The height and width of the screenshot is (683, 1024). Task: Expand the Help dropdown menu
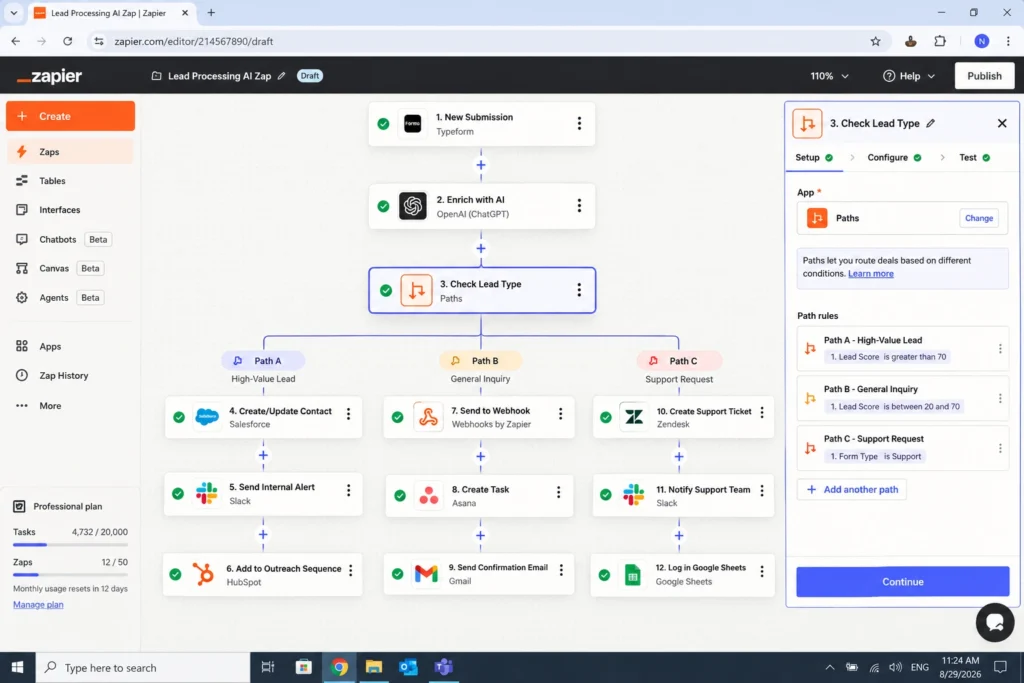(909, 76)
